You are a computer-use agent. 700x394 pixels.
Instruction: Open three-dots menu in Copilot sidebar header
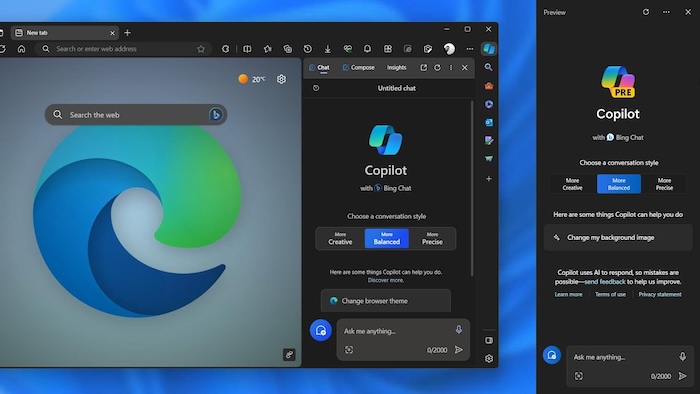point(450,67)
